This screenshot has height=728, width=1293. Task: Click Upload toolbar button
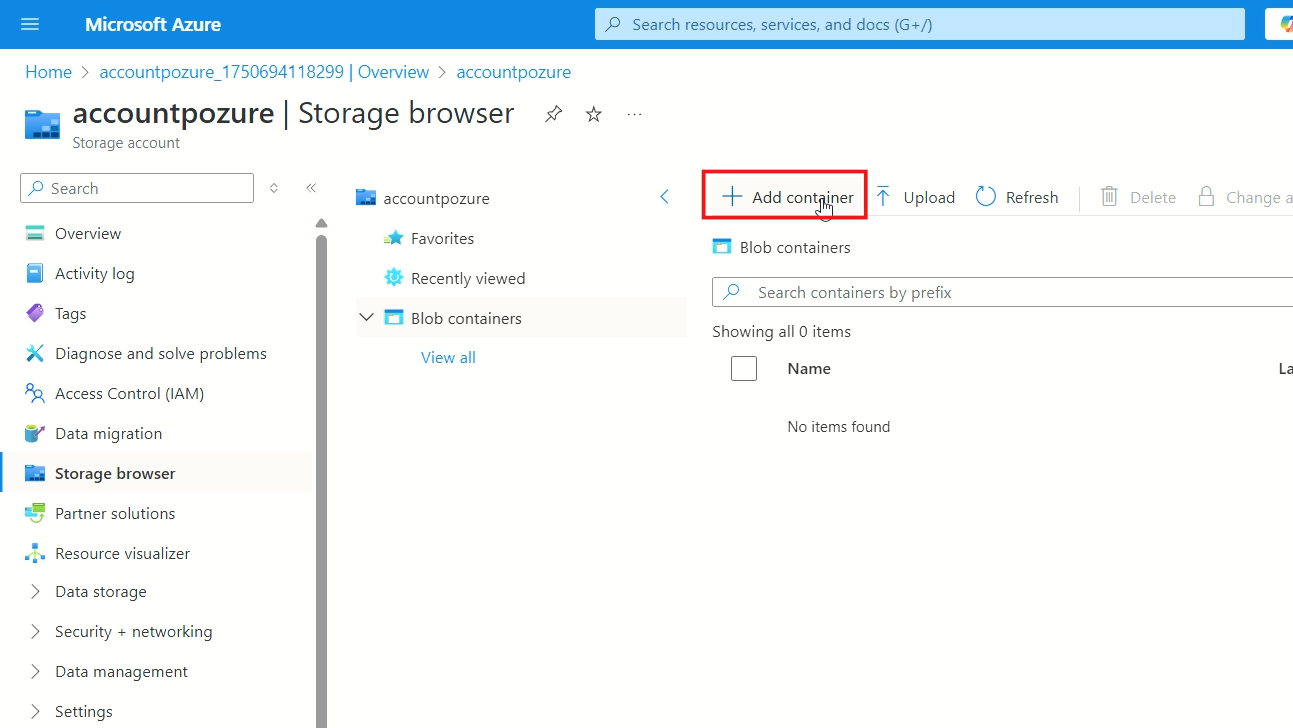(915, 197)
